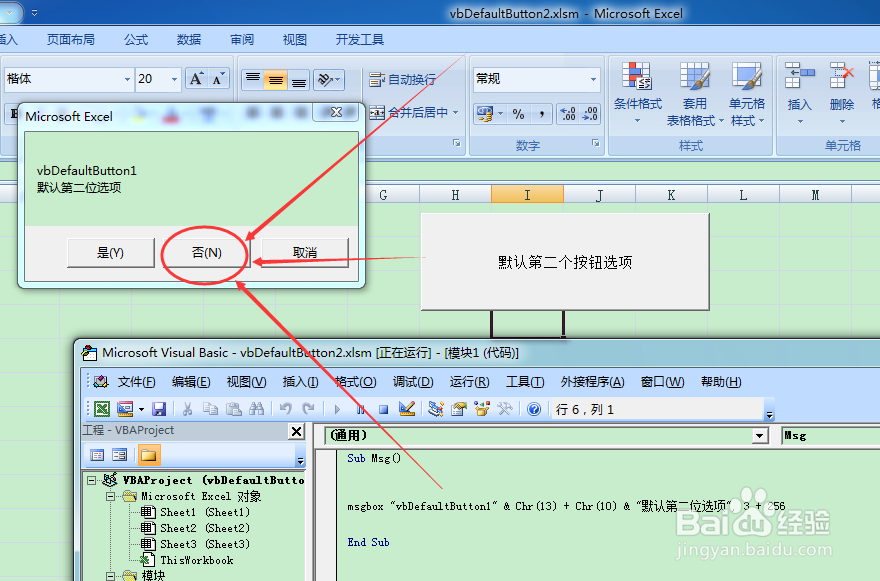Click the Comma Style button
Image resolution: width=880 pixels, height=581 pixels.
coord(541,115)
